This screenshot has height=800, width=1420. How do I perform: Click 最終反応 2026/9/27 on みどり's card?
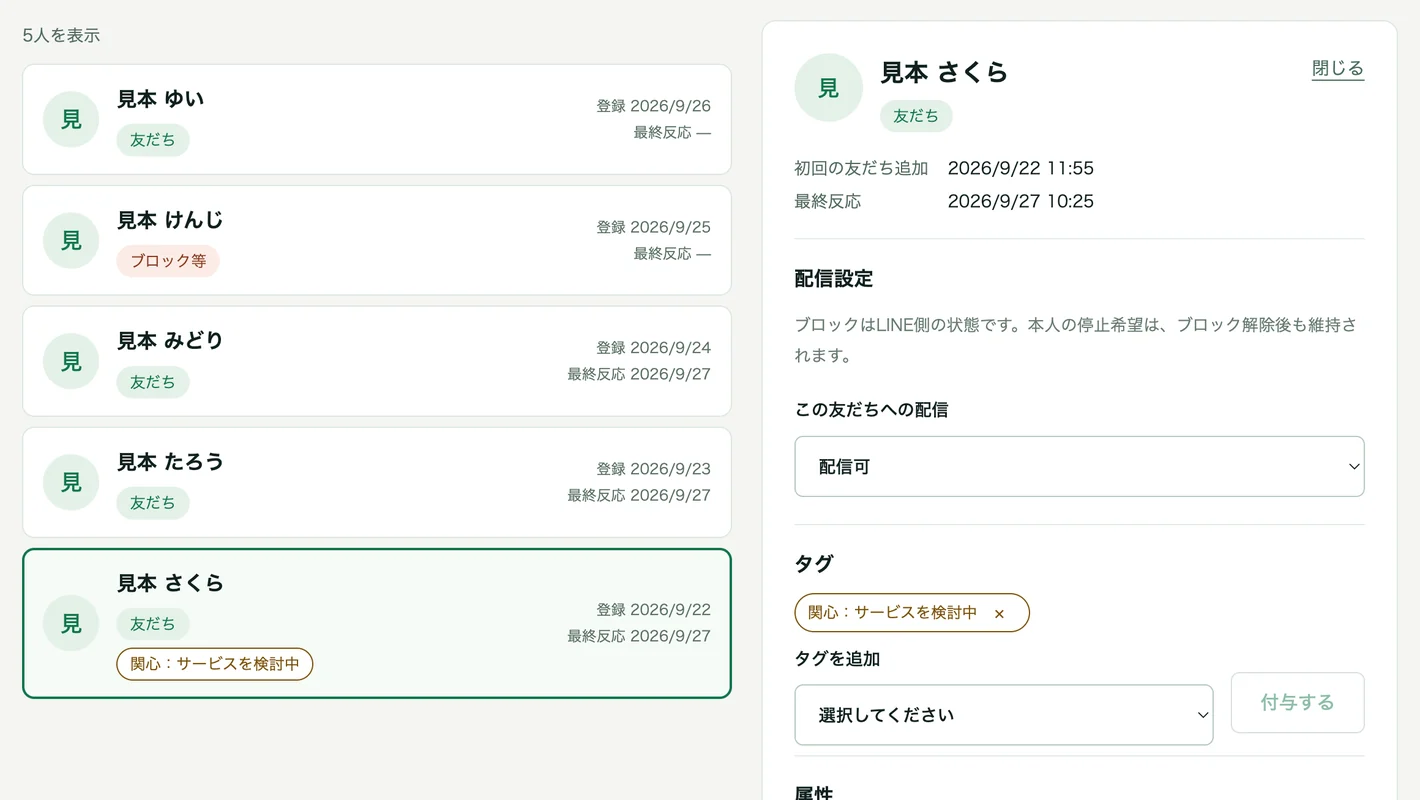pos(639,374)
